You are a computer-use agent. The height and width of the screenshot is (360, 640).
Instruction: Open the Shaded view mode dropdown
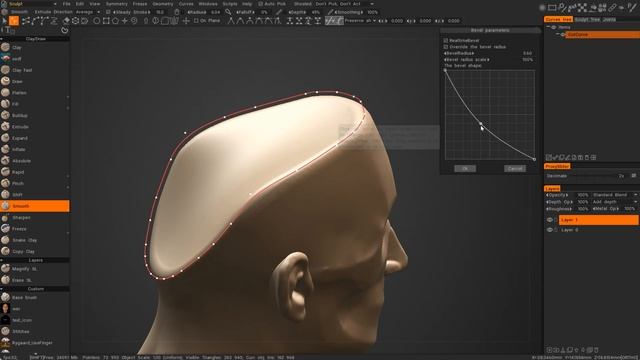click(302, 4)
